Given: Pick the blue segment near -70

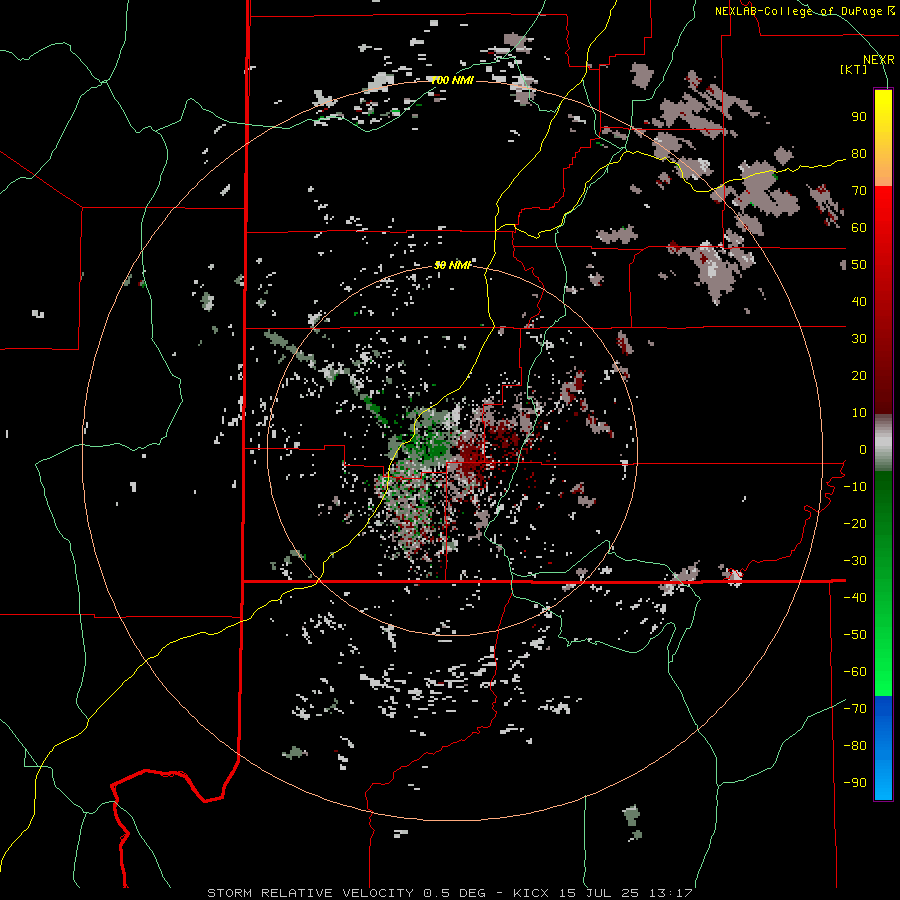Looking at the screenshot, I should click(883, 712).
